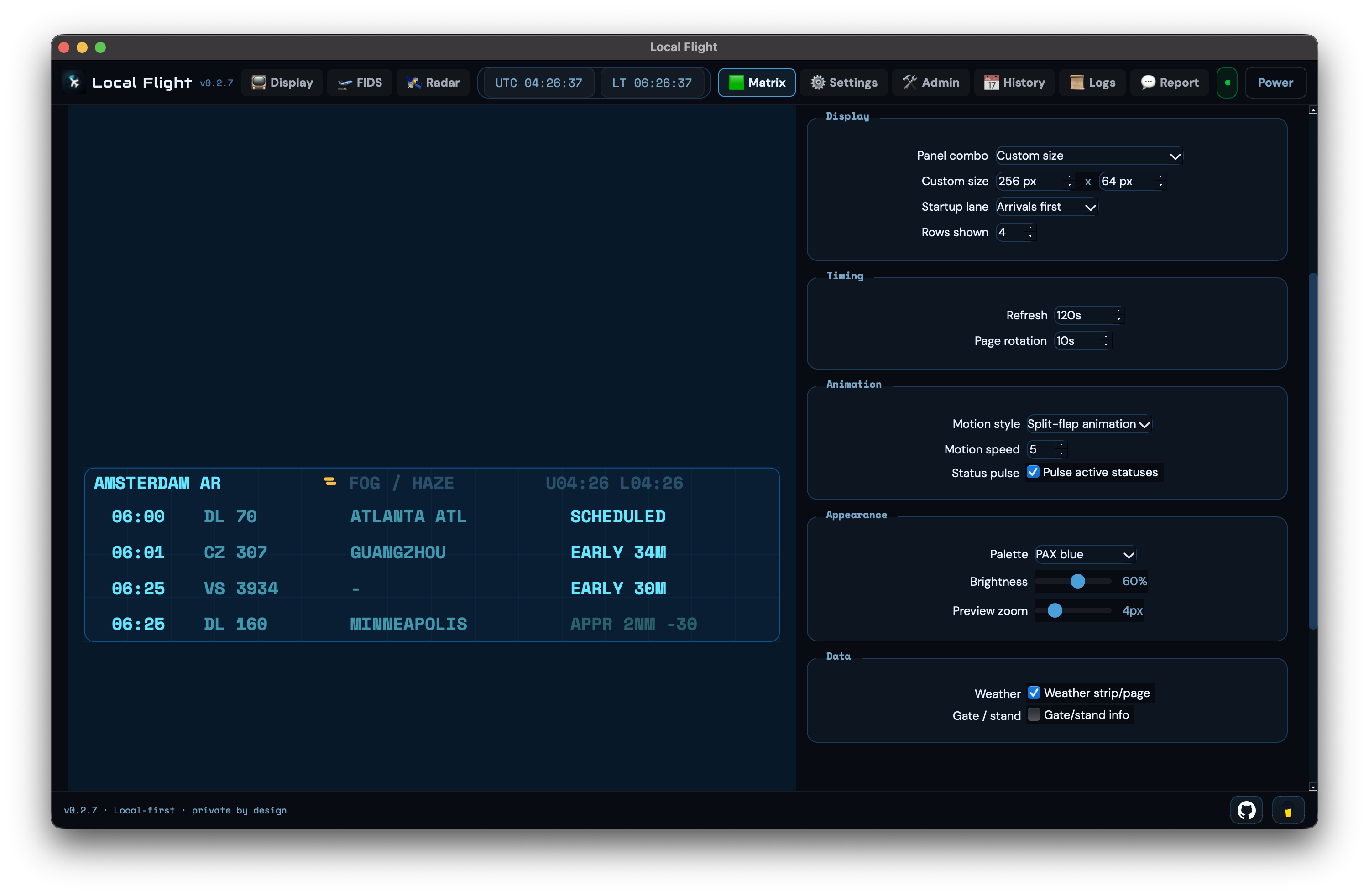The width and height of the screenshot is (1369, 896).
Task: Click the fog weather icon on board
Action: point(329,481)
